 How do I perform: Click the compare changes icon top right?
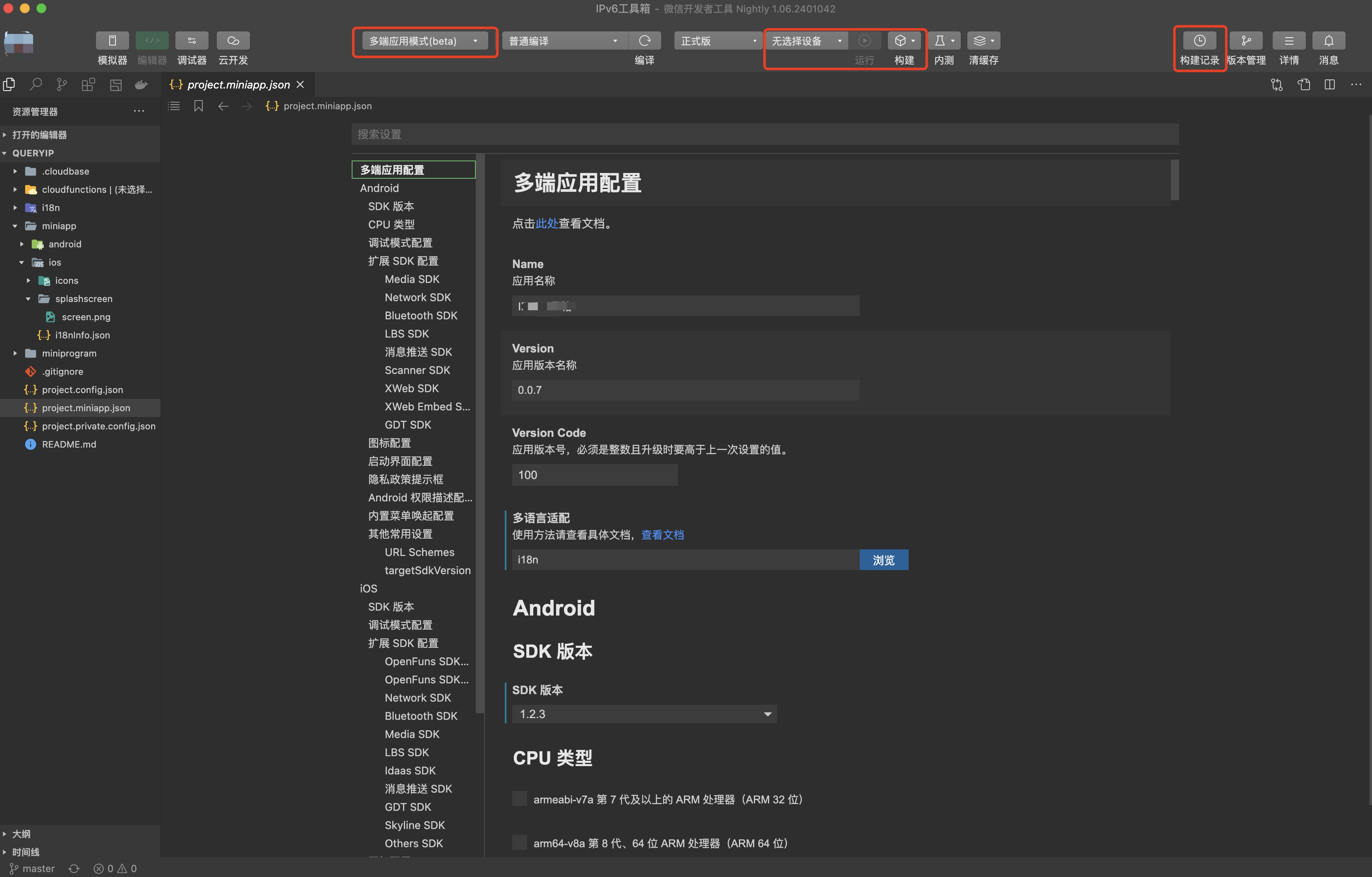click(1277, 85)
